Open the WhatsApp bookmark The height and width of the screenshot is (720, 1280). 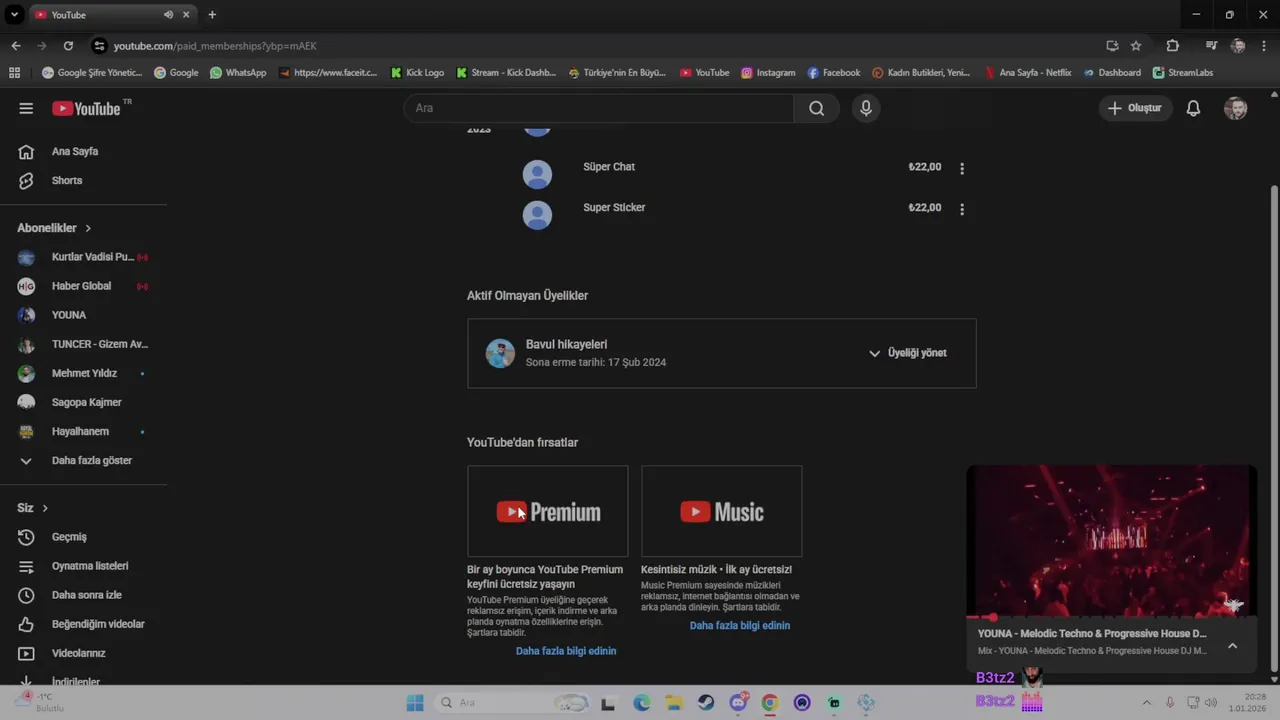(x=238, y=73)
